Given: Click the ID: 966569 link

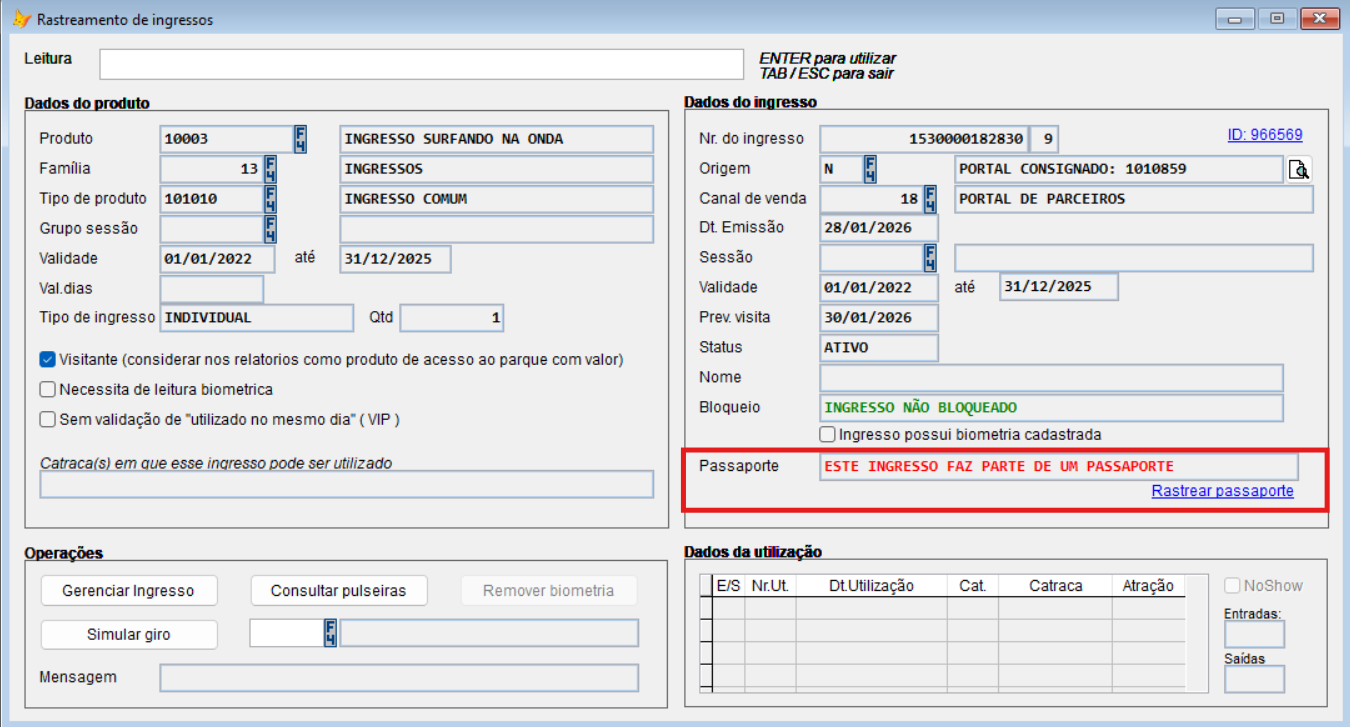Looking at the screenshot, I should click(x=1264, y=135).
